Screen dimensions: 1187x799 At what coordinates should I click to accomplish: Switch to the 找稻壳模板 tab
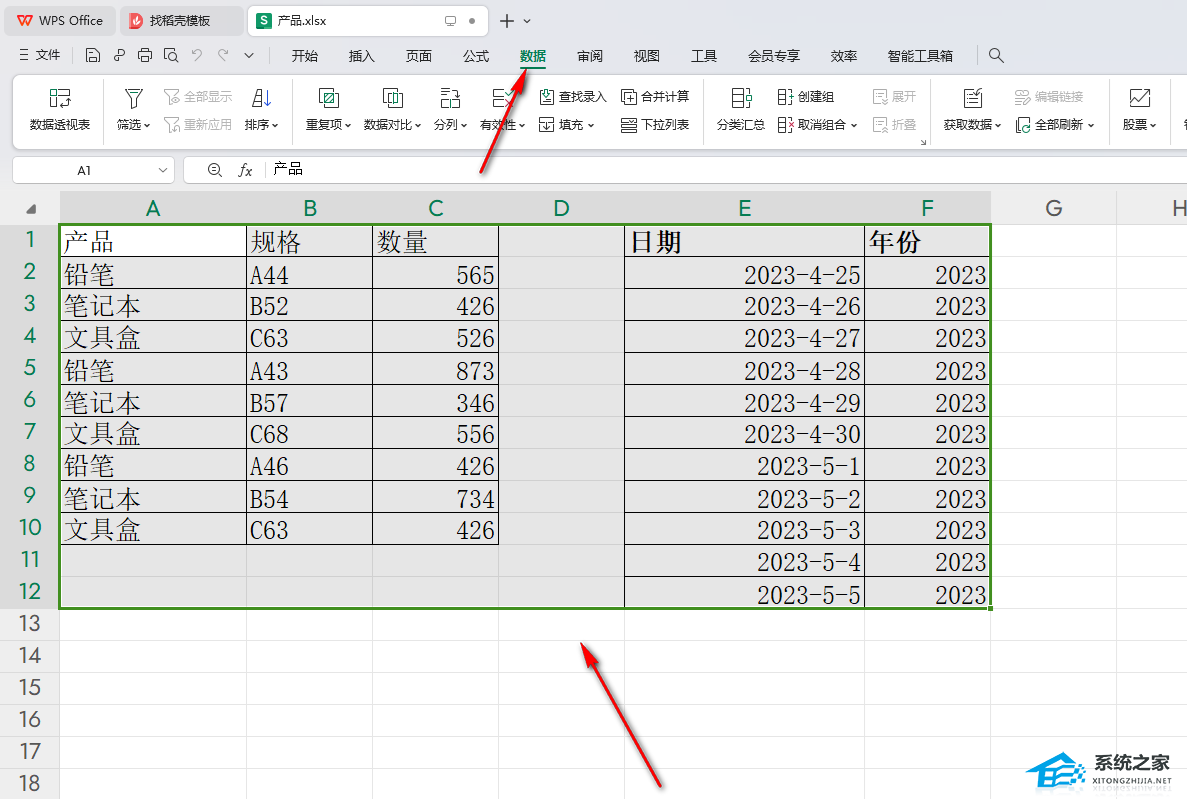coord(182,21)
